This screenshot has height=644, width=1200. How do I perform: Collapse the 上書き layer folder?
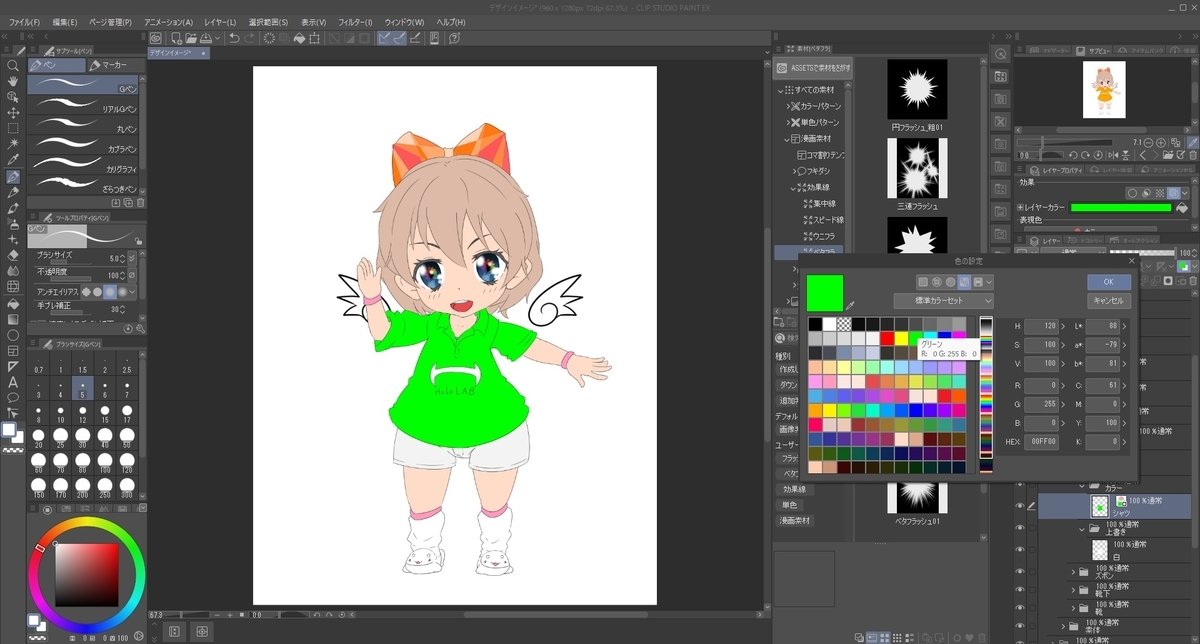pos(1081,529)
